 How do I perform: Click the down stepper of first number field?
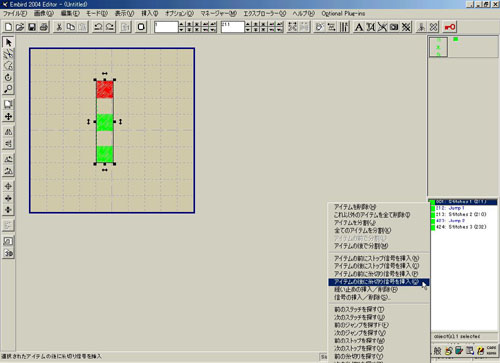point(181,30)
